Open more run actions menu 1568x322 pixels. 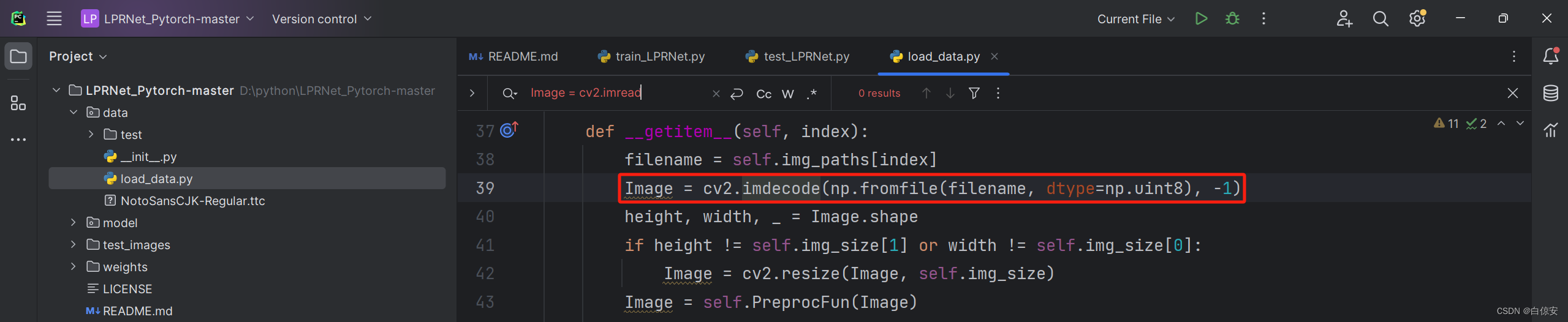tap(1263, 18)
